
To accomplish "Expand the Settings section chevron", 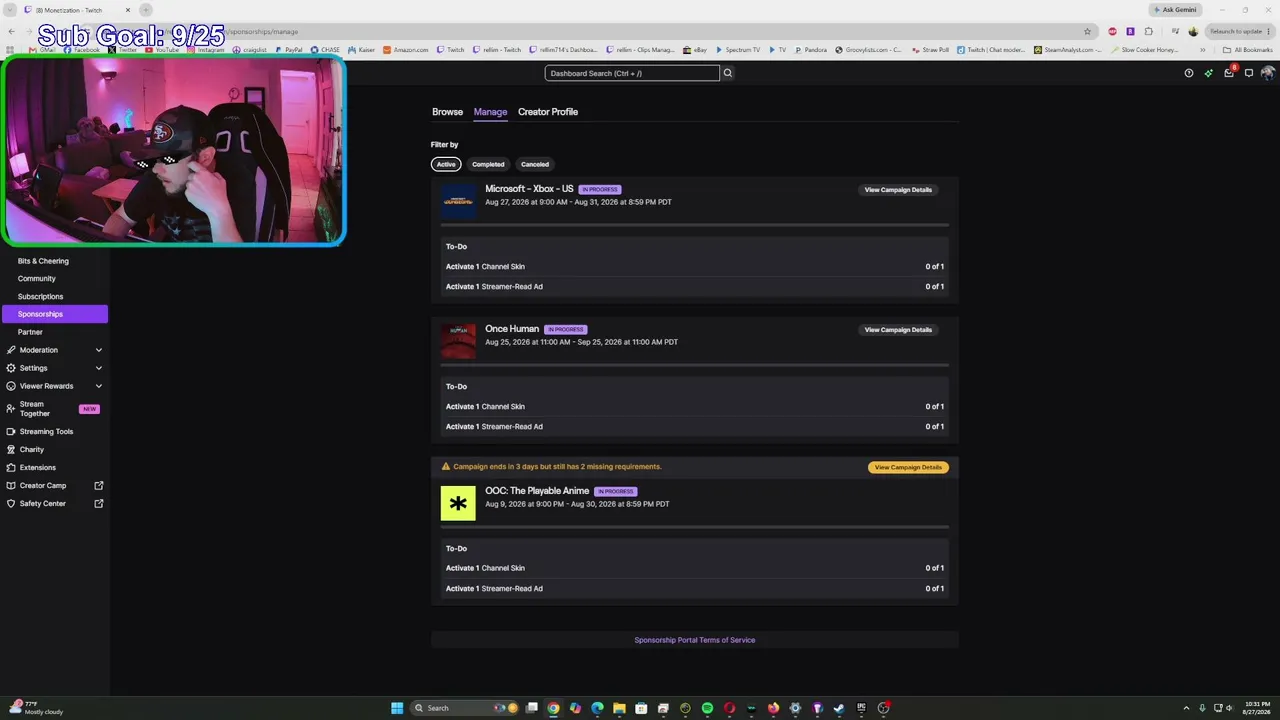I will point(99,368).
